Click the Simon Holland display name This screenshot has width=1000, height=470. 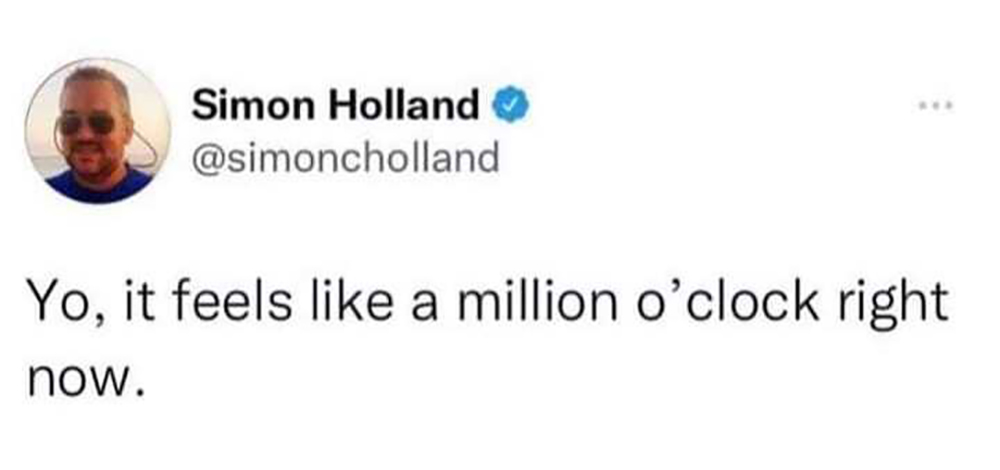336,104
